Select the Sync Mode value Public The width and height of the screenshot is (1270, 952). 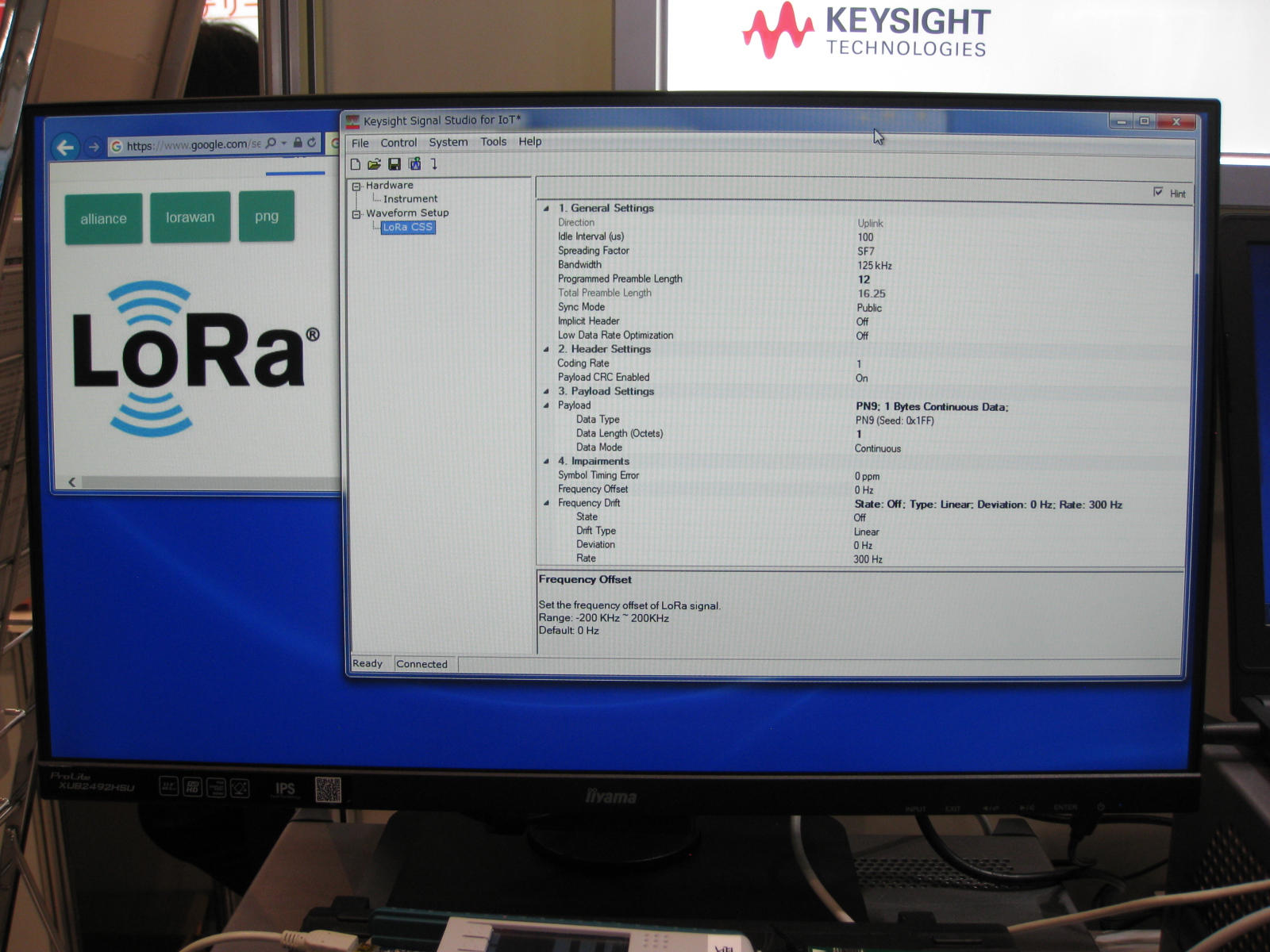(869, 308)
